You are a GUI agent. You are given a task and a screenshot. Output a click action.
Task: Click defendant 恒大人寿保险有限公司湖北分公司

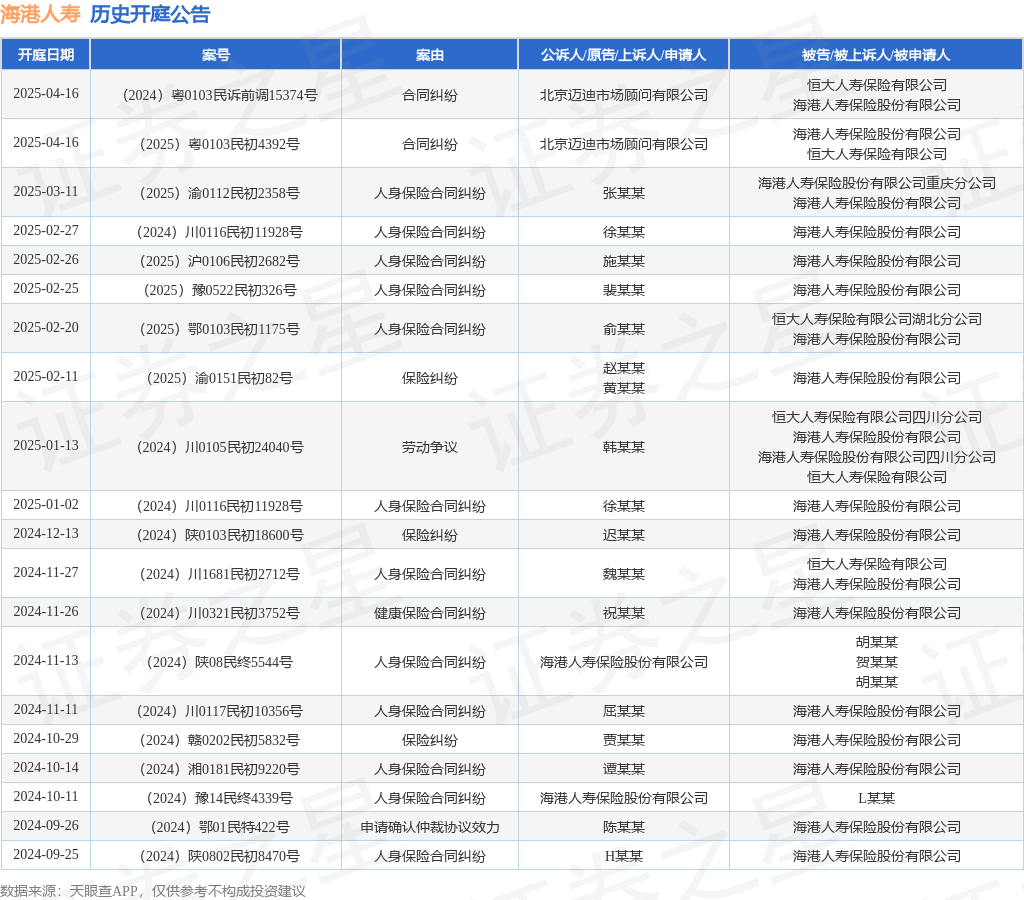click(876, 319)
